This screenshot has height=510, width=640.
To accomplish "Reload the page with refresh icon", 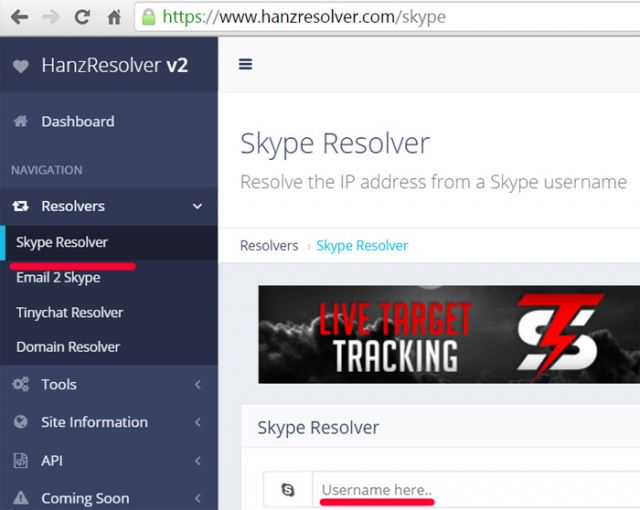I will (x=82, y=17).
